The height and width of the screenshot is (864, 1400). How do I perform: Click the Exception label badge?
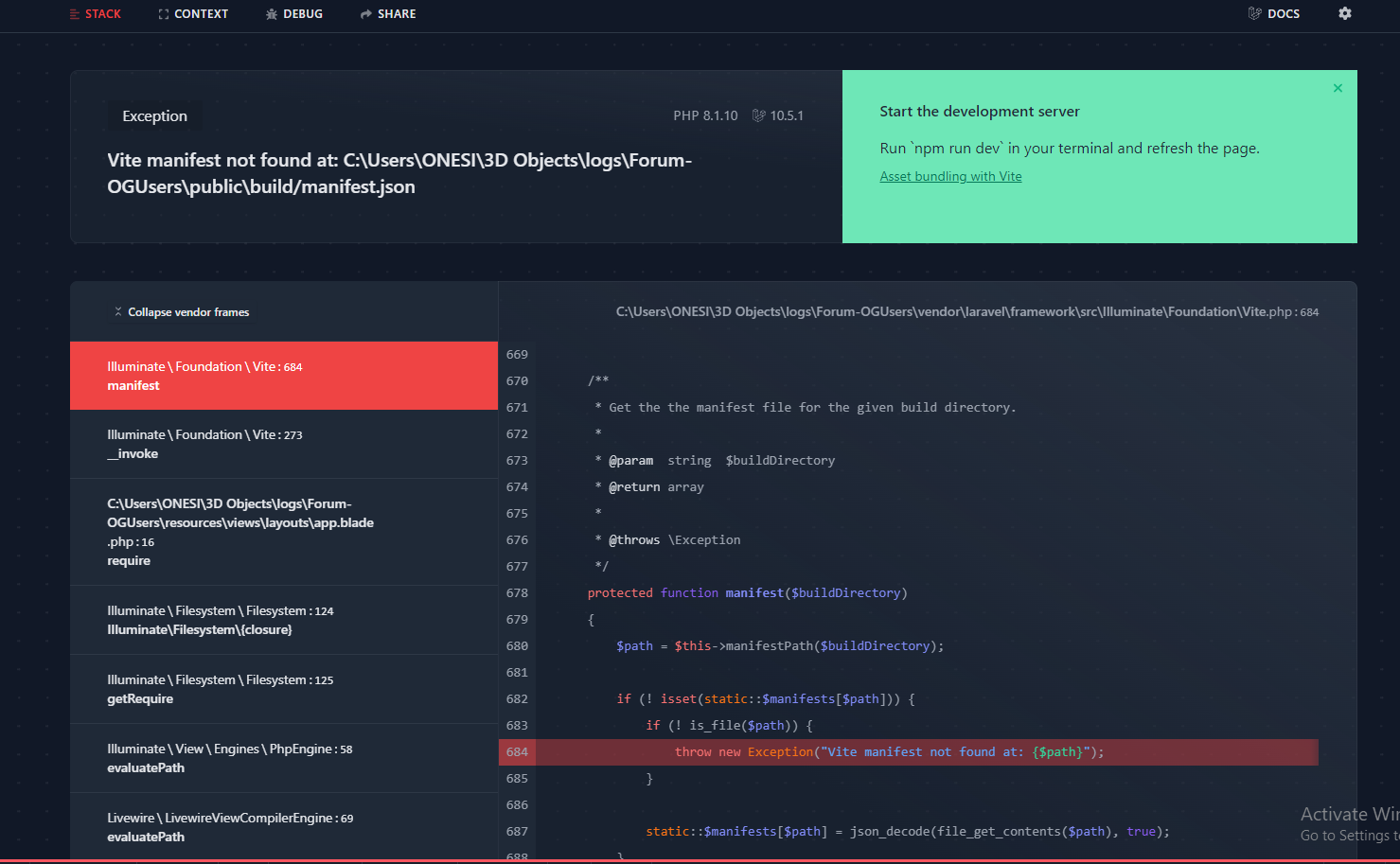coord(155,116)
